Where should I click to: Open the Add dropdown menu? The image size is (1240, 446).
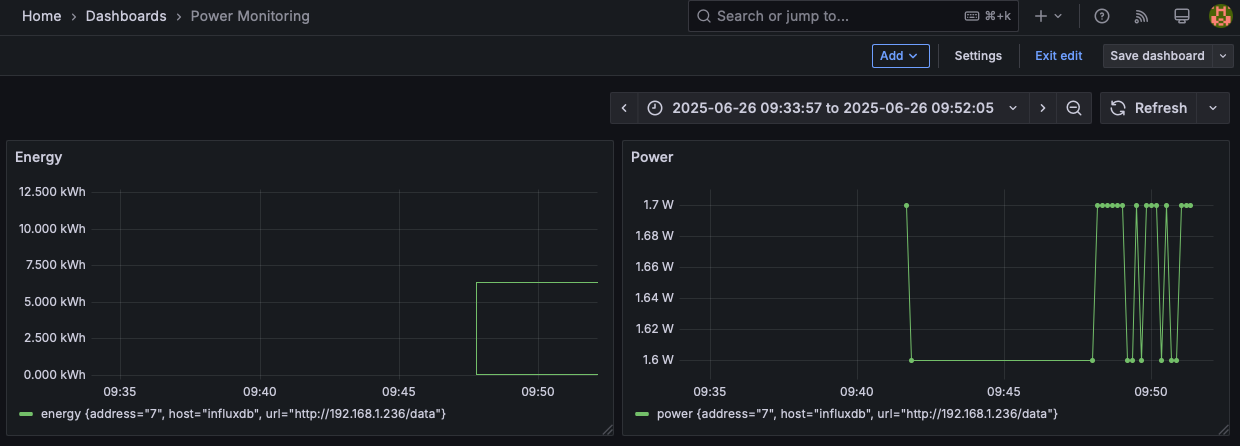click(x=900, y=56)
